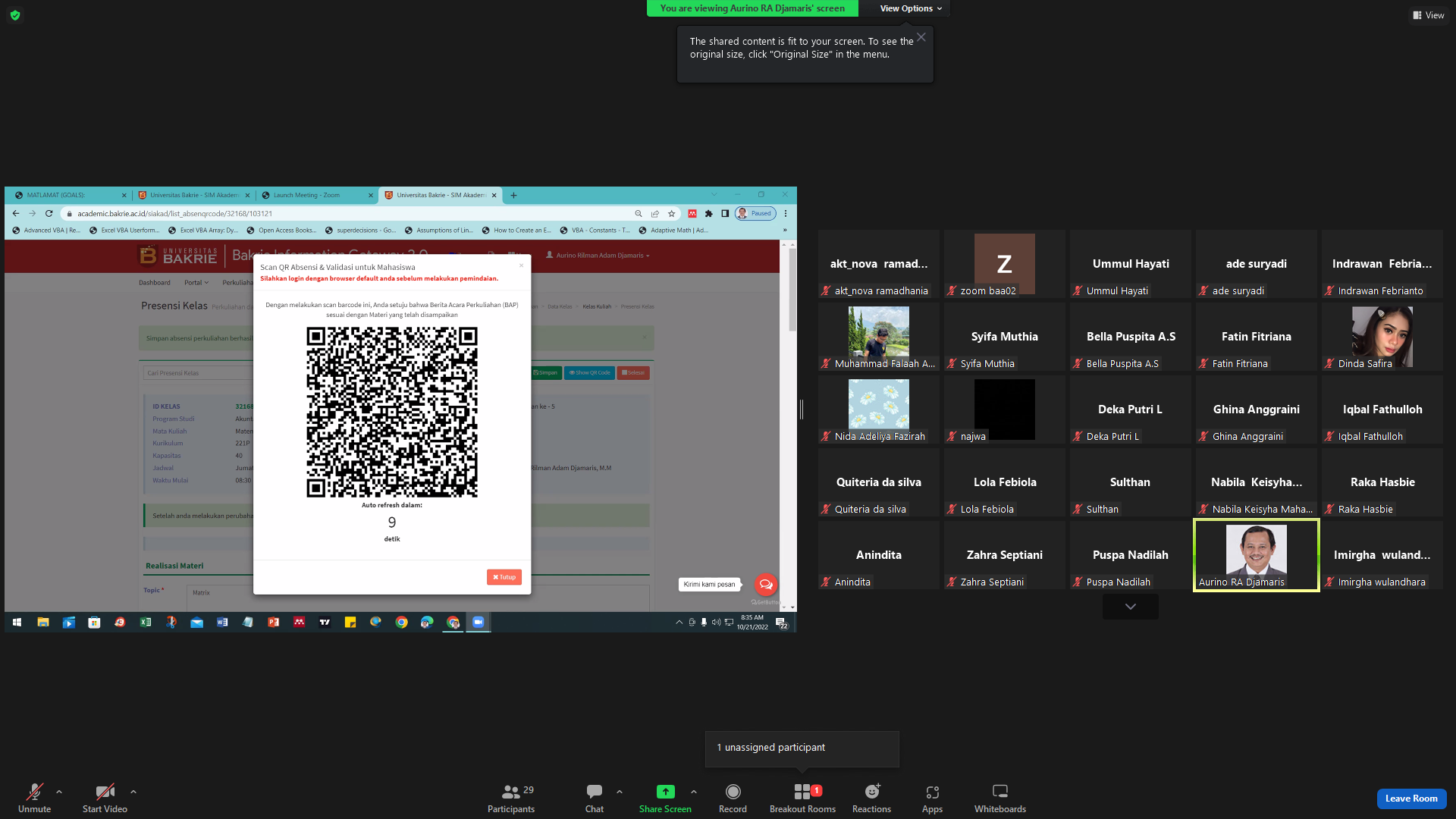Open the Portal dropdown on shared page
1456x819 pixels.
click(x=196, y=283)
